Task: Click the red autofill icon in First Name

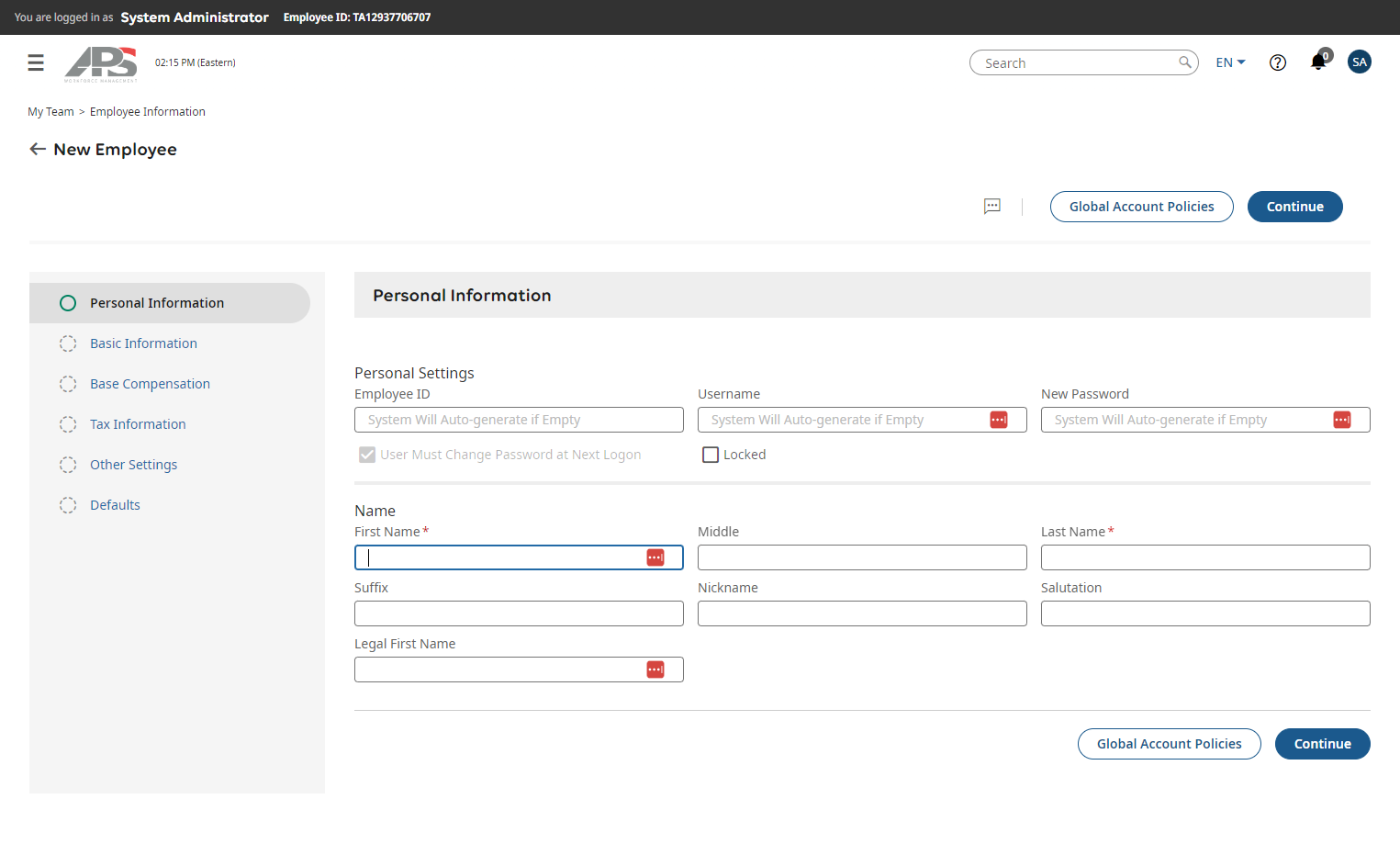Action: tap(655, 557)
